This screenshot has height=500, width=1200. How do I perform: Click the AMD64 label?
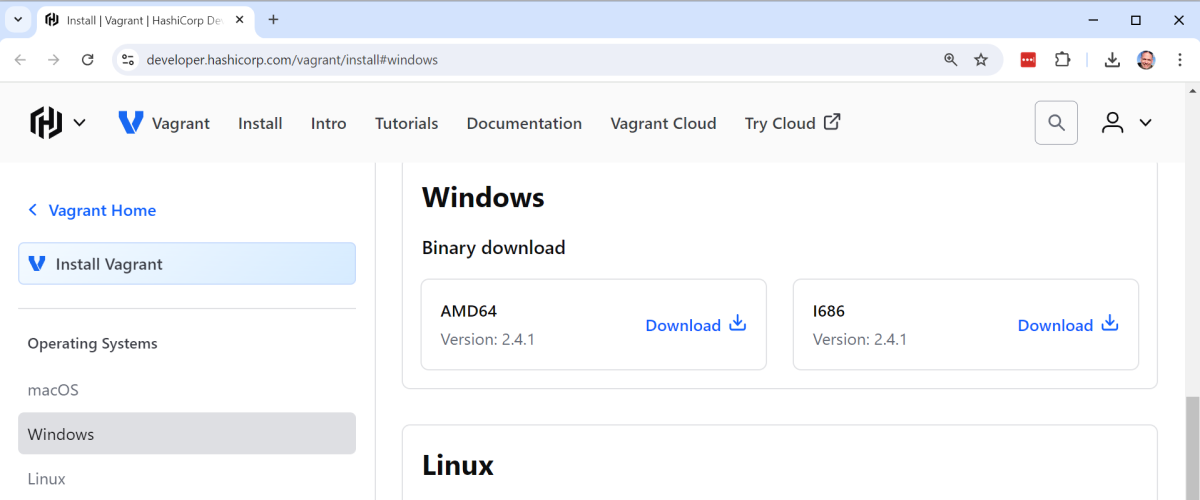[469, 311]
